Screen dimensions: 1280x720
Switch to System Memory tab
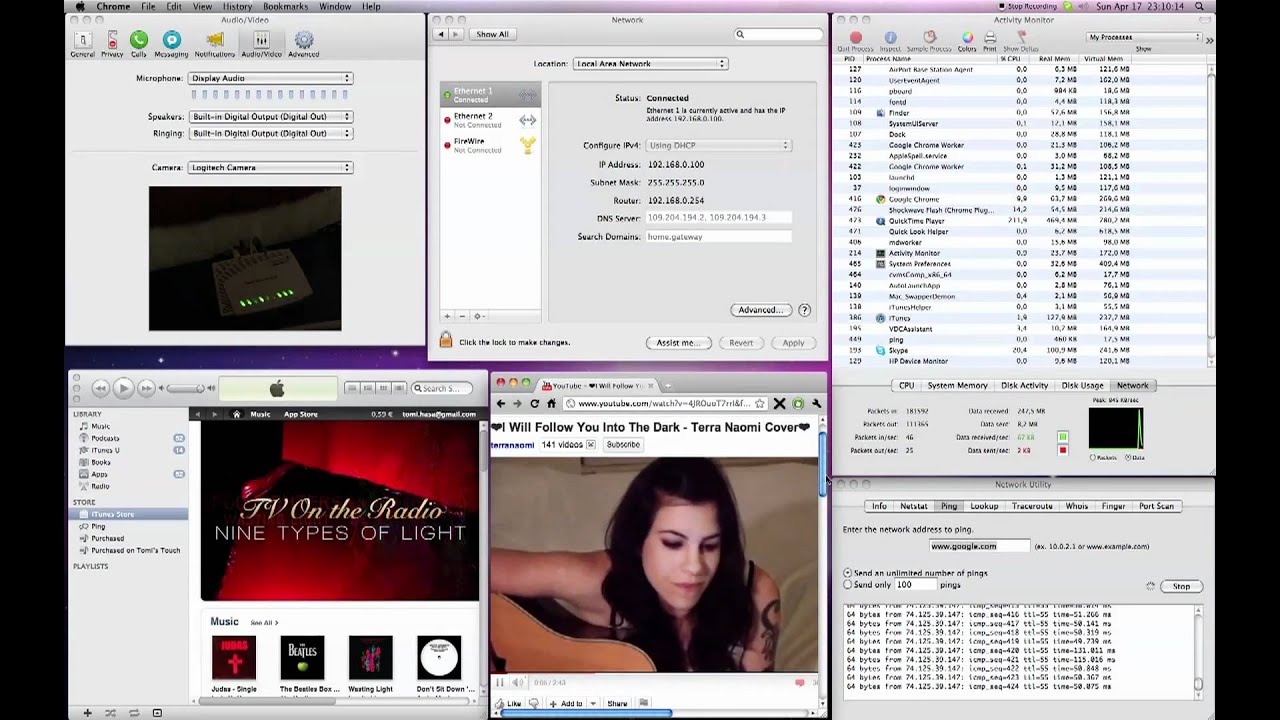(957, 385)
